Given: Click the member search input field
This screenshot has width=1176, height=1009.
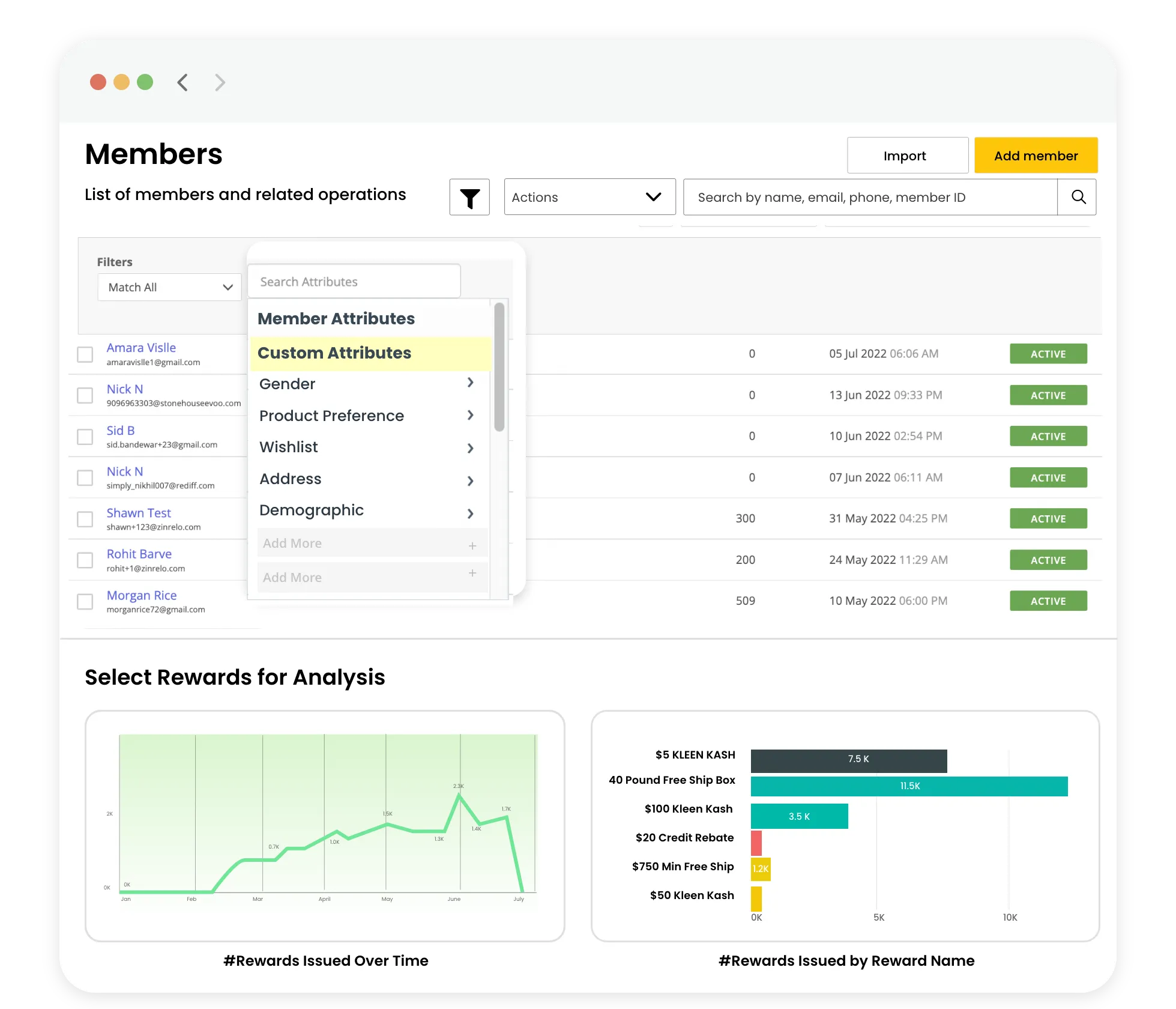Looking at the screenshot, I should click(x=870, y=197).
